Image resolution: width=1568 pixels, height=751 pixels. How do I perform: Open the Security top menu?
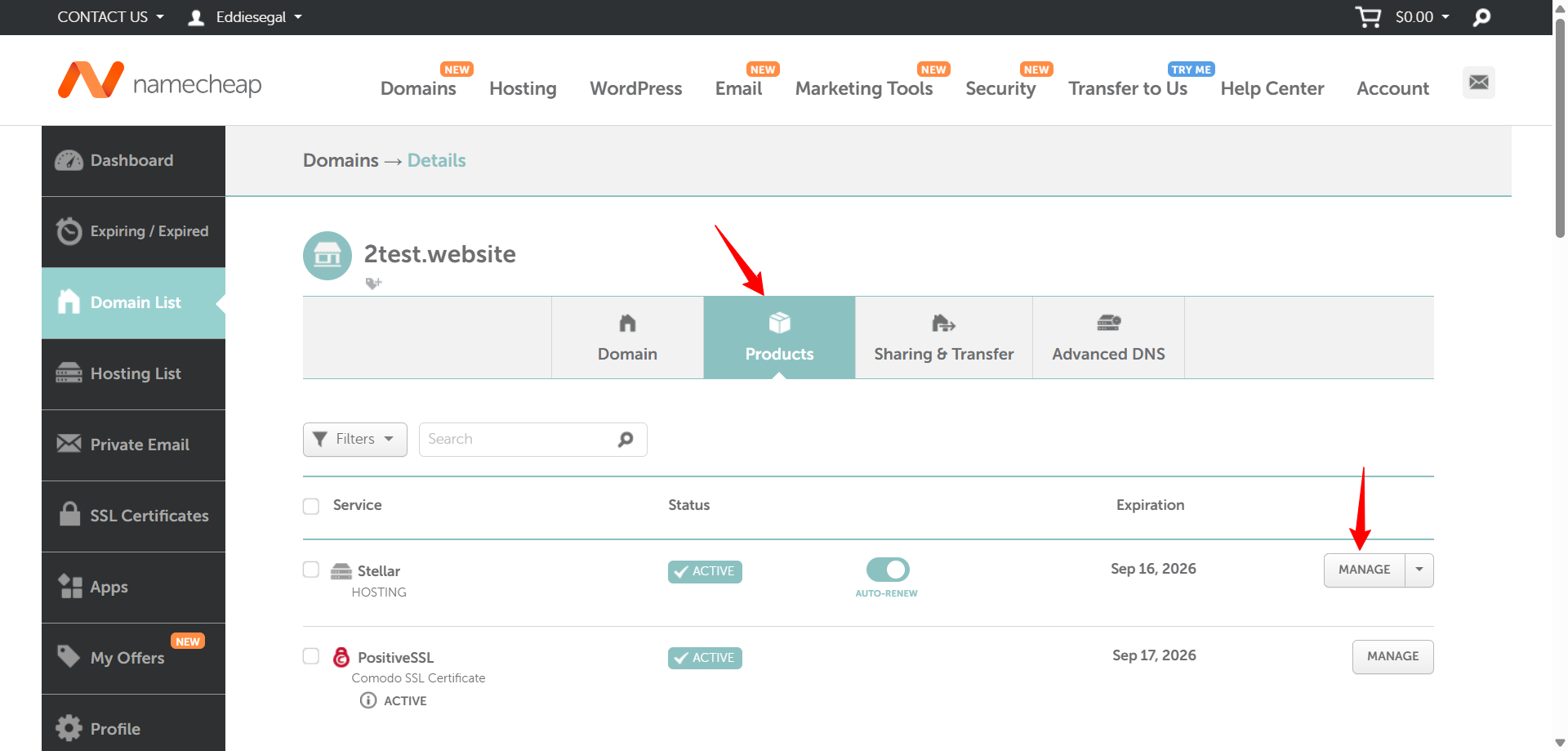tap(1000, 88)
